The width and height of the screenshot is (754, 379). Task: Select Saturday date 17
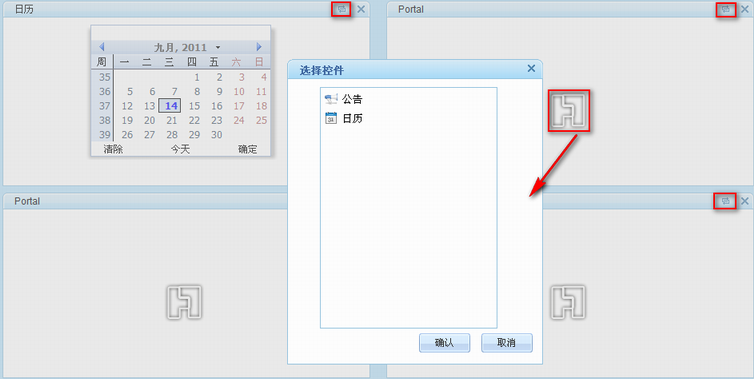(239, 106)
